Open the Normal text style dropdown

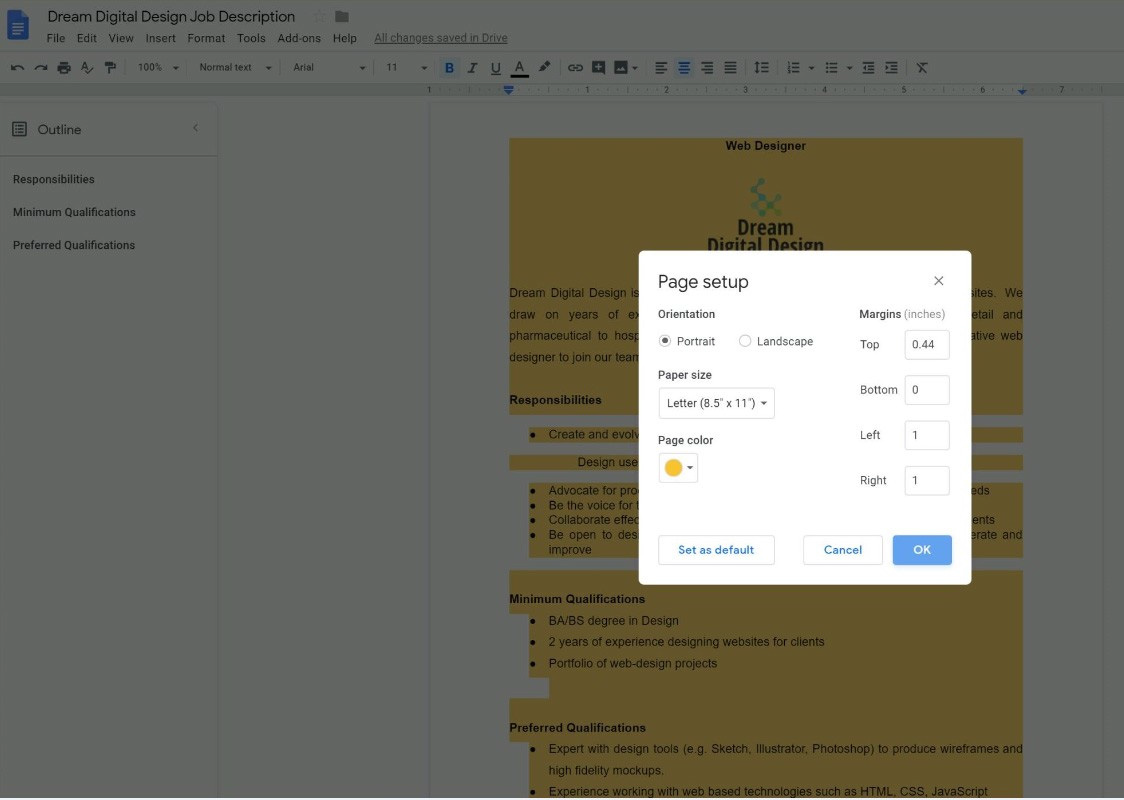(235, 67)
